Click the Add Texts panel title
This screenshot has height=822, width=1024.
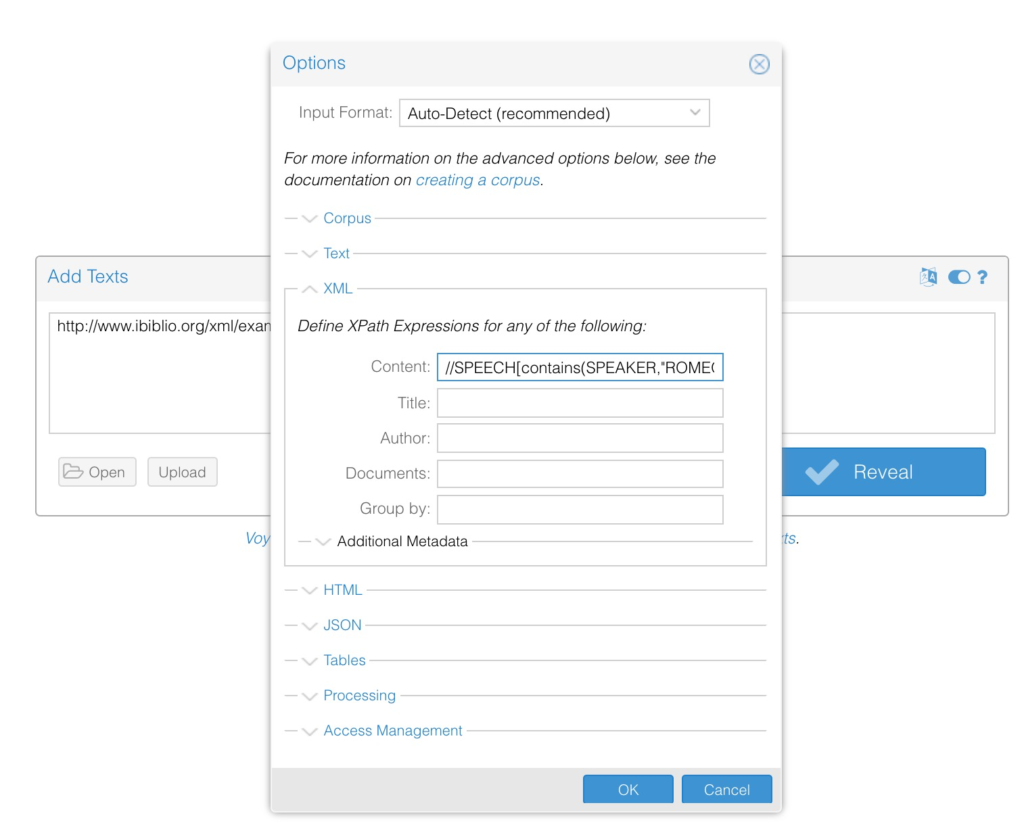tap(88, 276)
